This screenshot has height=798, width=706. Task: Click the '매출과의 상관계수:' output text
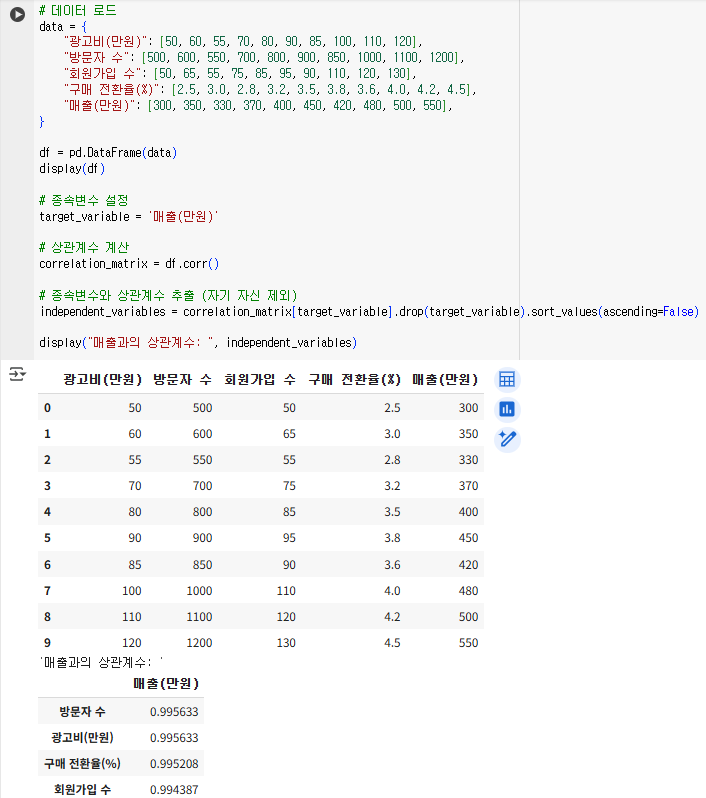[101, 662]
